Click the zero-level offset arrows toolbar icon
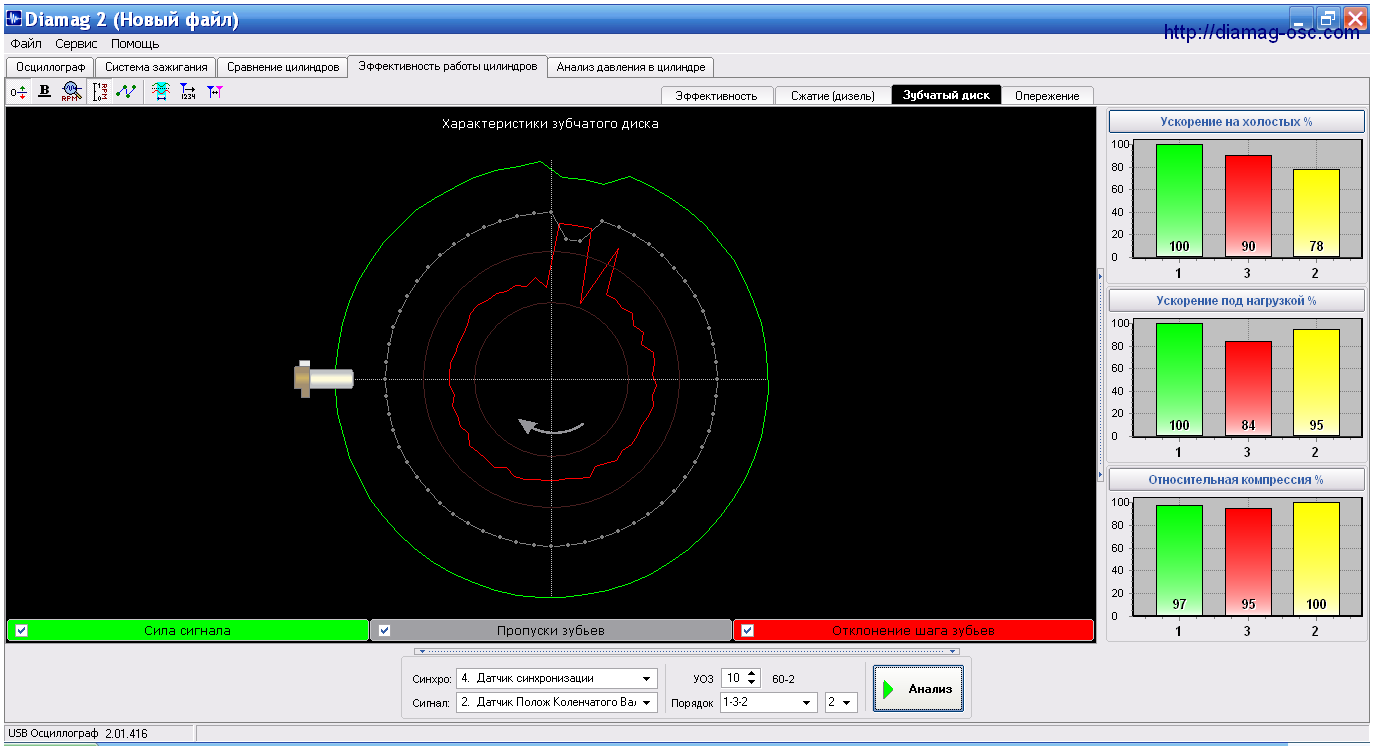Screen dimensions: 1374x746 19,91
